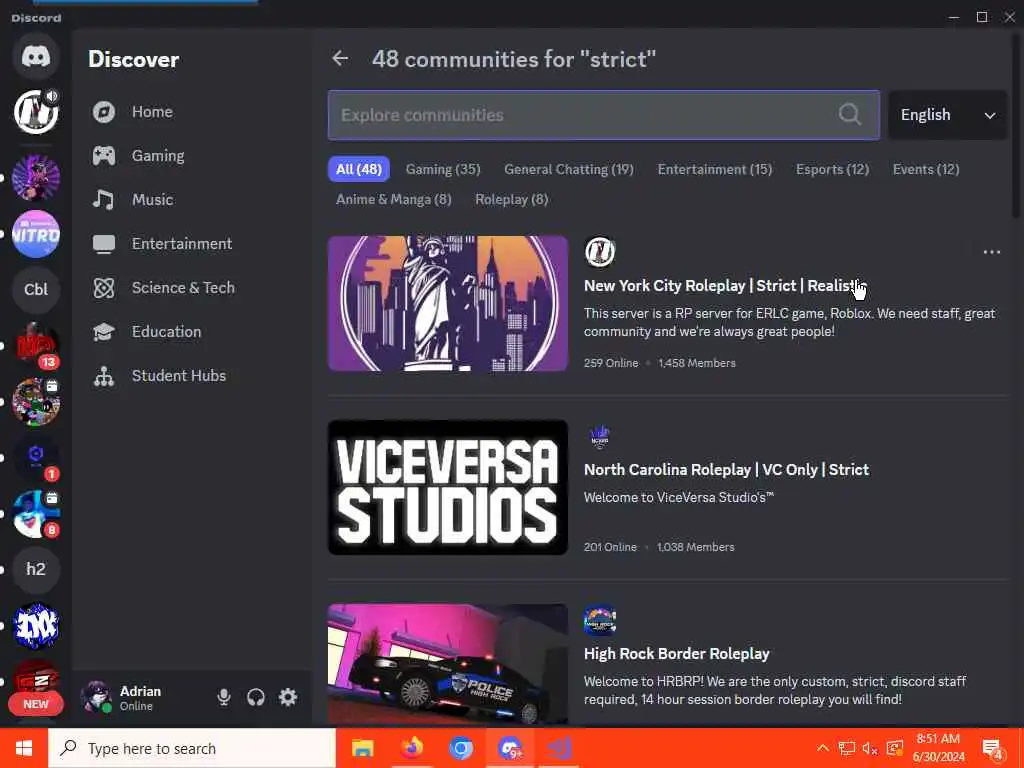Filter by Gaming (35)
The height and width of the screenshot is (768, 1024).
[443, 169]
